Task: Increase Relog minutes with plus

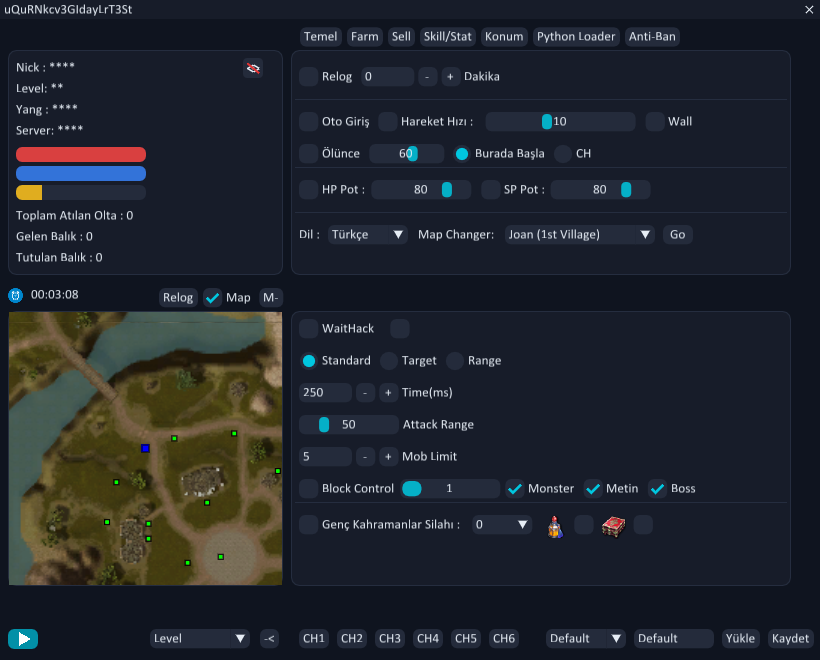Action: [450, 77]
